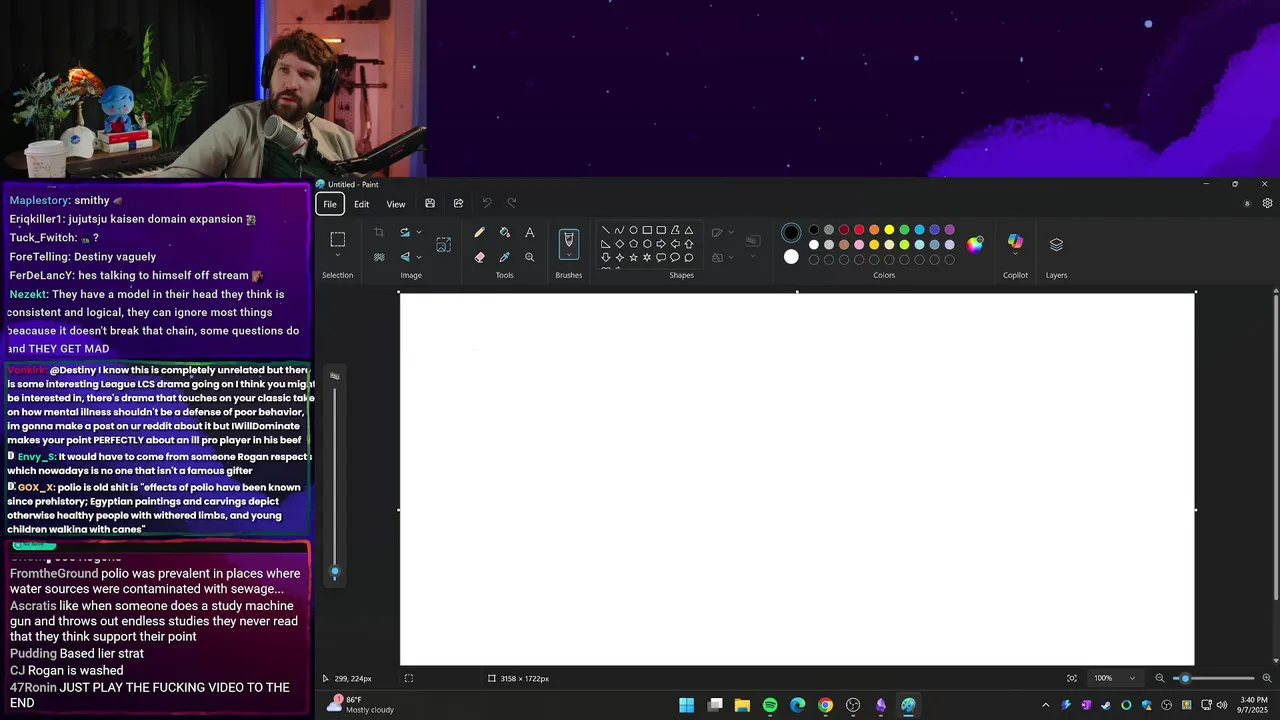Click the zoom in magnifier in status bar
The image size is (1280, 720).
click(1267, 678)
